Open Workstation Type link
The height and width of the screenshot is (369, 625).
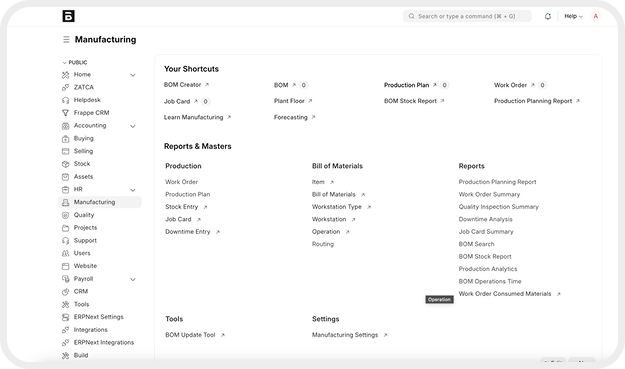341,207
